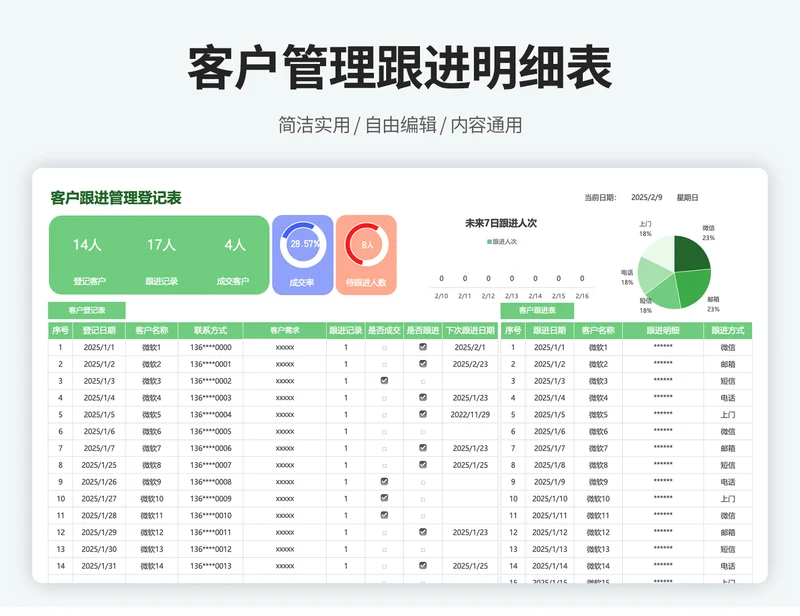Uncheck 是否跟进 checkbox in 微软2 row
Viewport: 800px width, 616px height.
tap(423, 364)
